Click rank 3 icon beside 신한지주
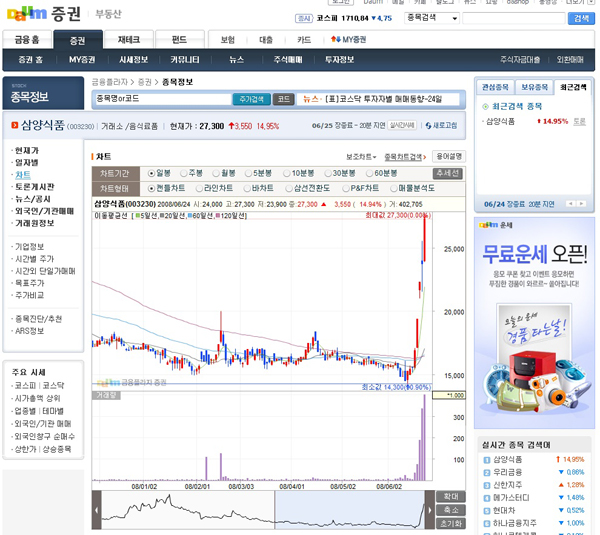This screenshot has height=535, width=600. [487, 485]
